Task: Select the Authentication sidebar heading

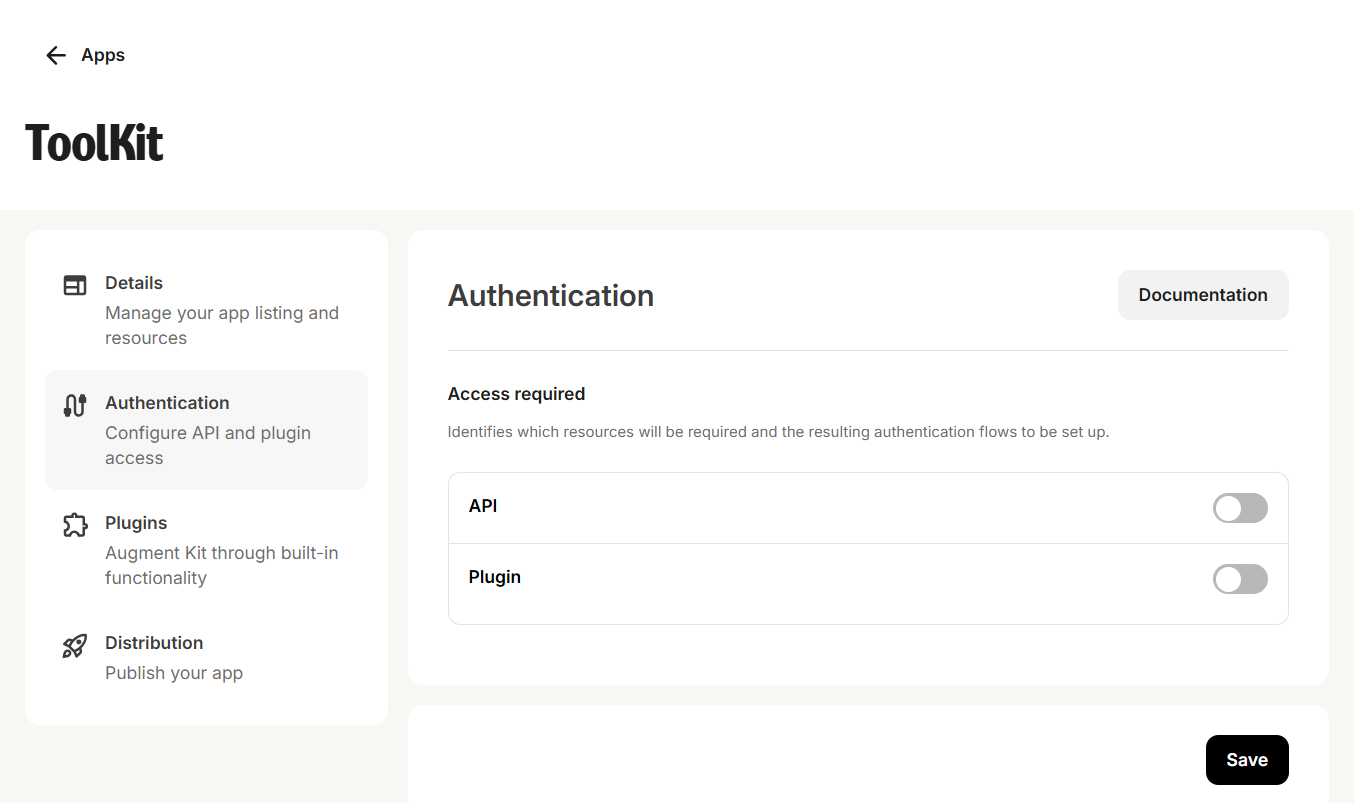Action: click(x=167, y=403)
